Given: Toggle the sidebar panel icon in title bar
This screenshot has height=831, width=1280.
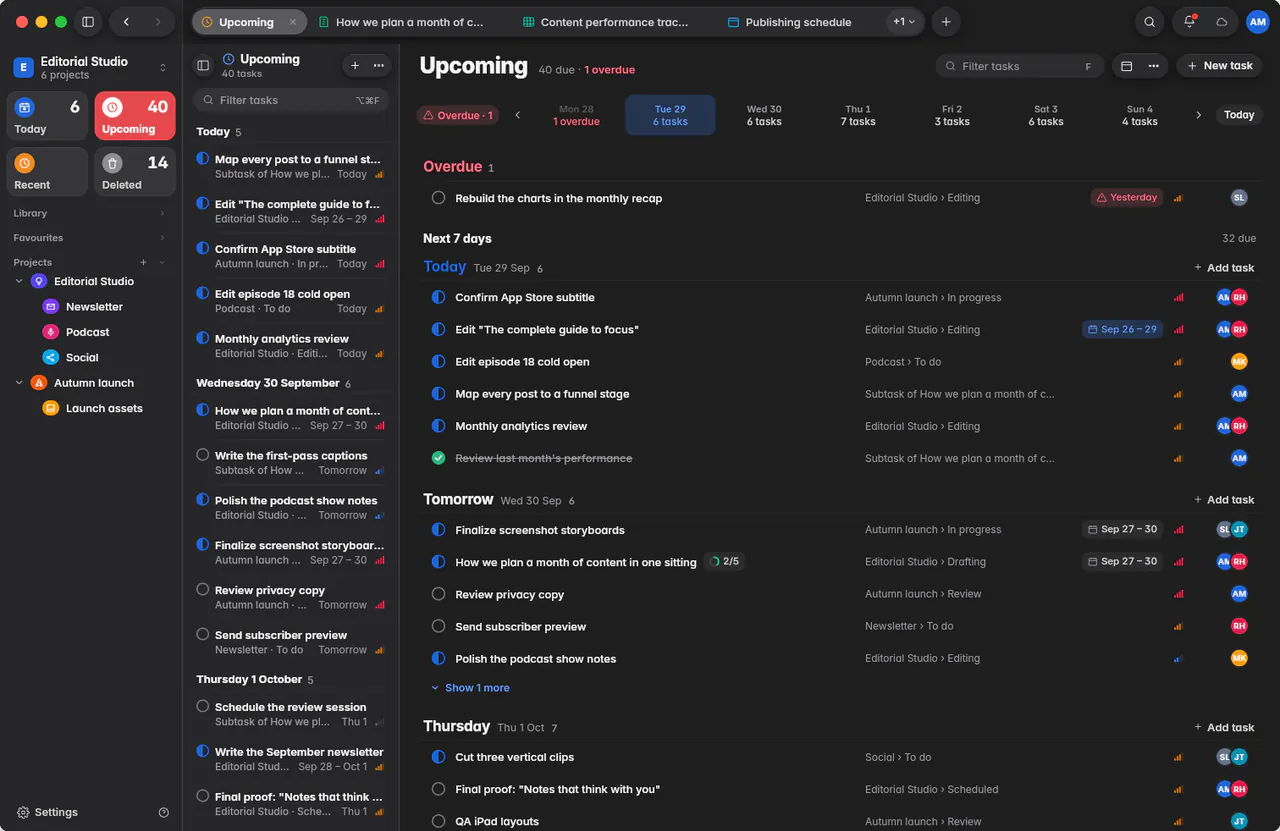Looking at the screenshot, I should pos(88,22).
